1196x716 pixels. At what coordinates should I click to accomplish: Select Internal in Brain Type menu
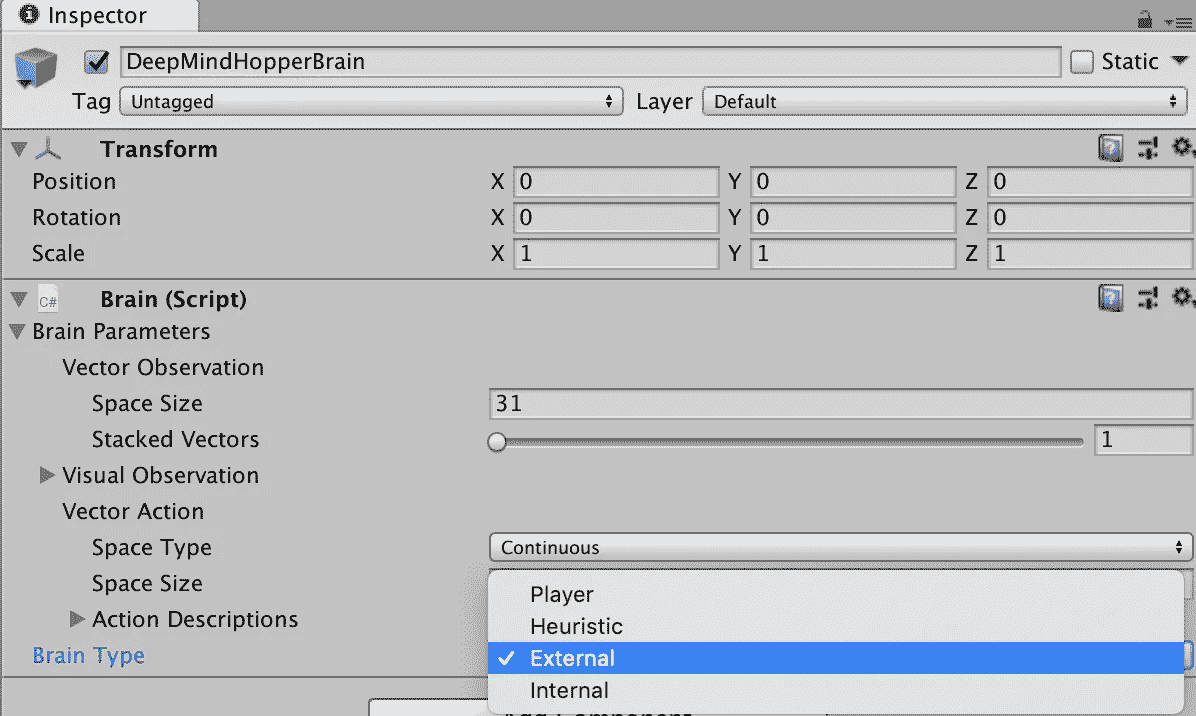pyautogui.click(x=836, y=690)
